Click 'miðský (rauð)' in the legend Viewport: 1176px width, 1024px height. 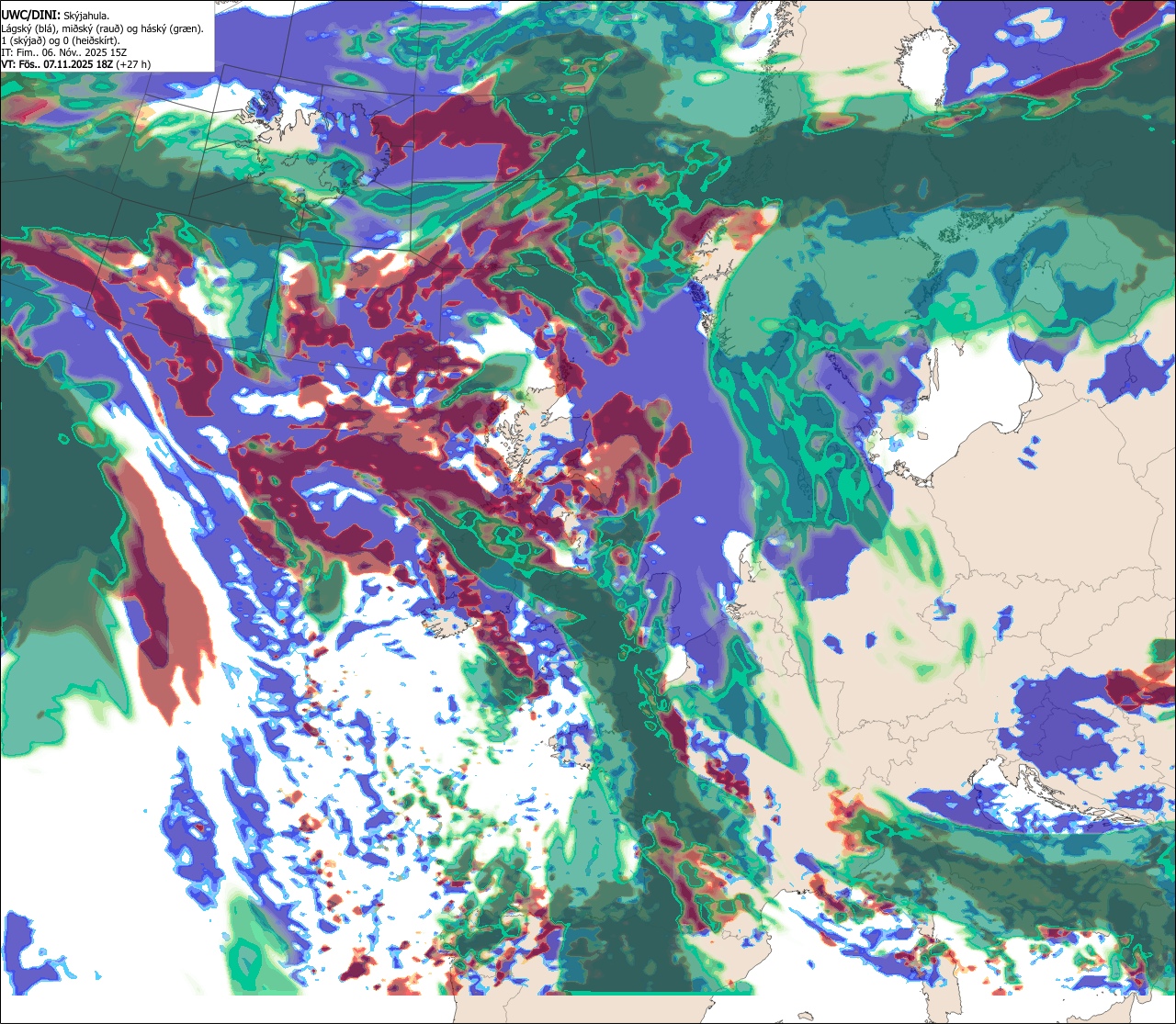coord(93,29)
